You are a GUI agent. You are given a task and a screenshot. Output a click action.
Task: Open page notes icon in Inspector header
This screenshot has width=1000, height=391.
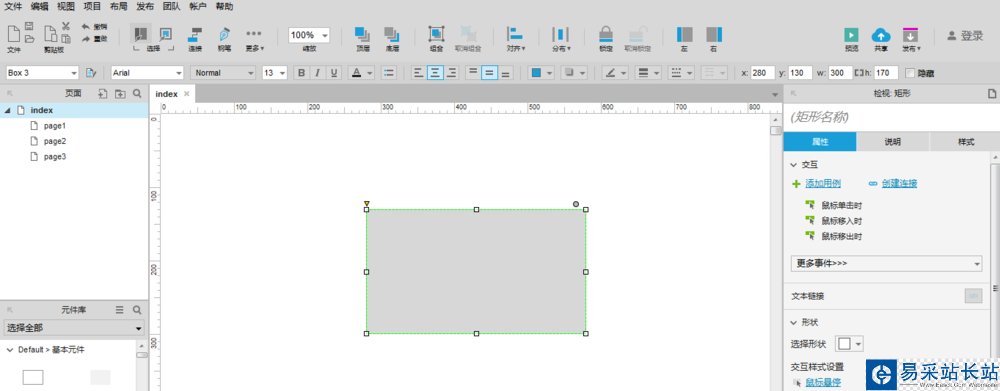pos(992,94)
